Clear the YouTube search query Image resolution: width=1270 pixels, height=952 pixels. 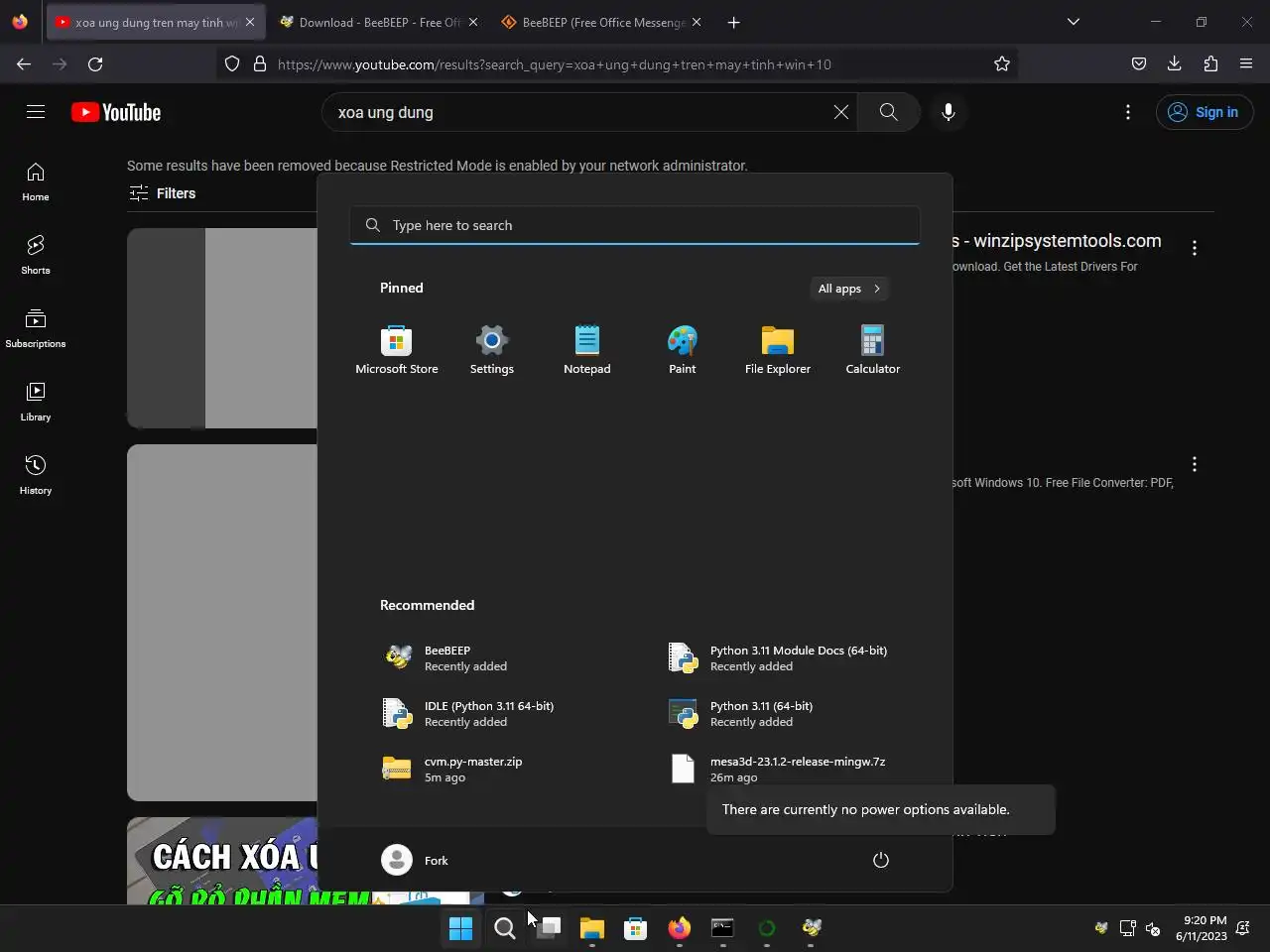tap(840, 112)
